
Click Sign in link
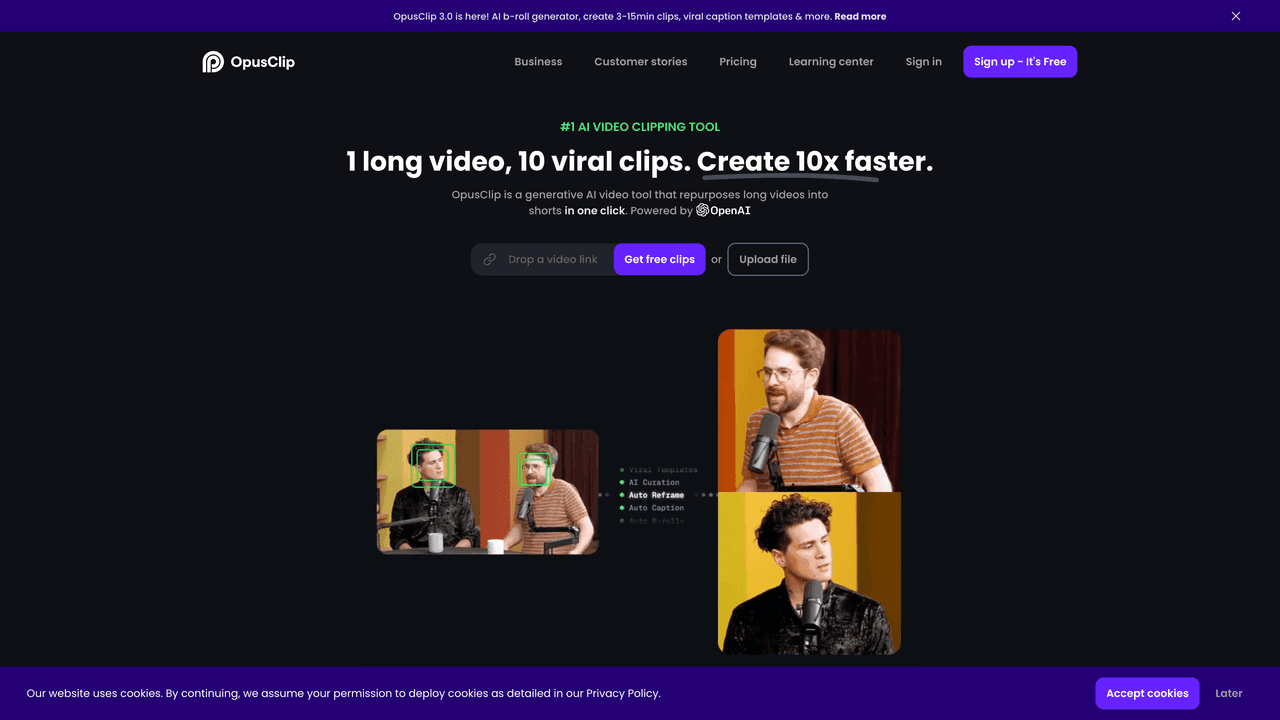924,62
